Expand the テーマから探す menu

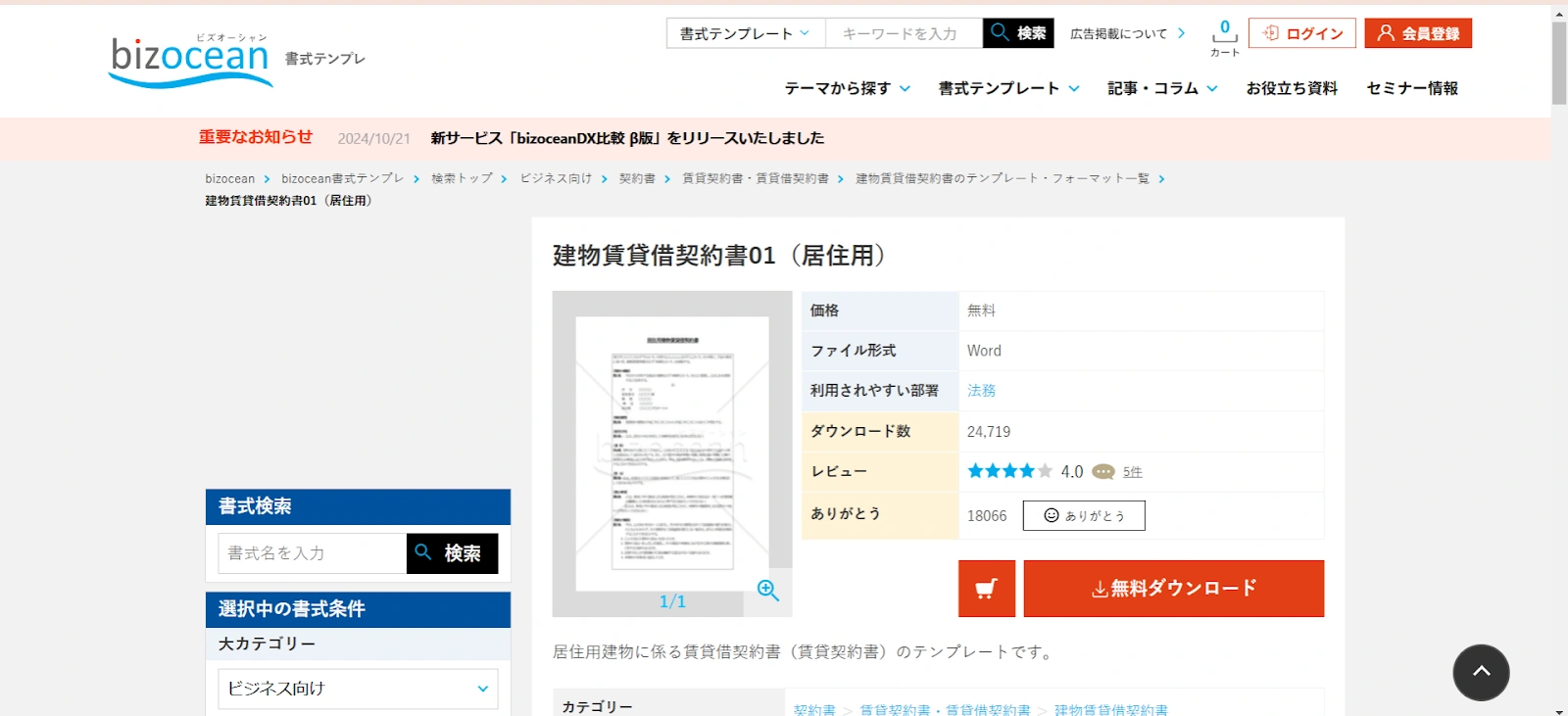coord(848,88)
